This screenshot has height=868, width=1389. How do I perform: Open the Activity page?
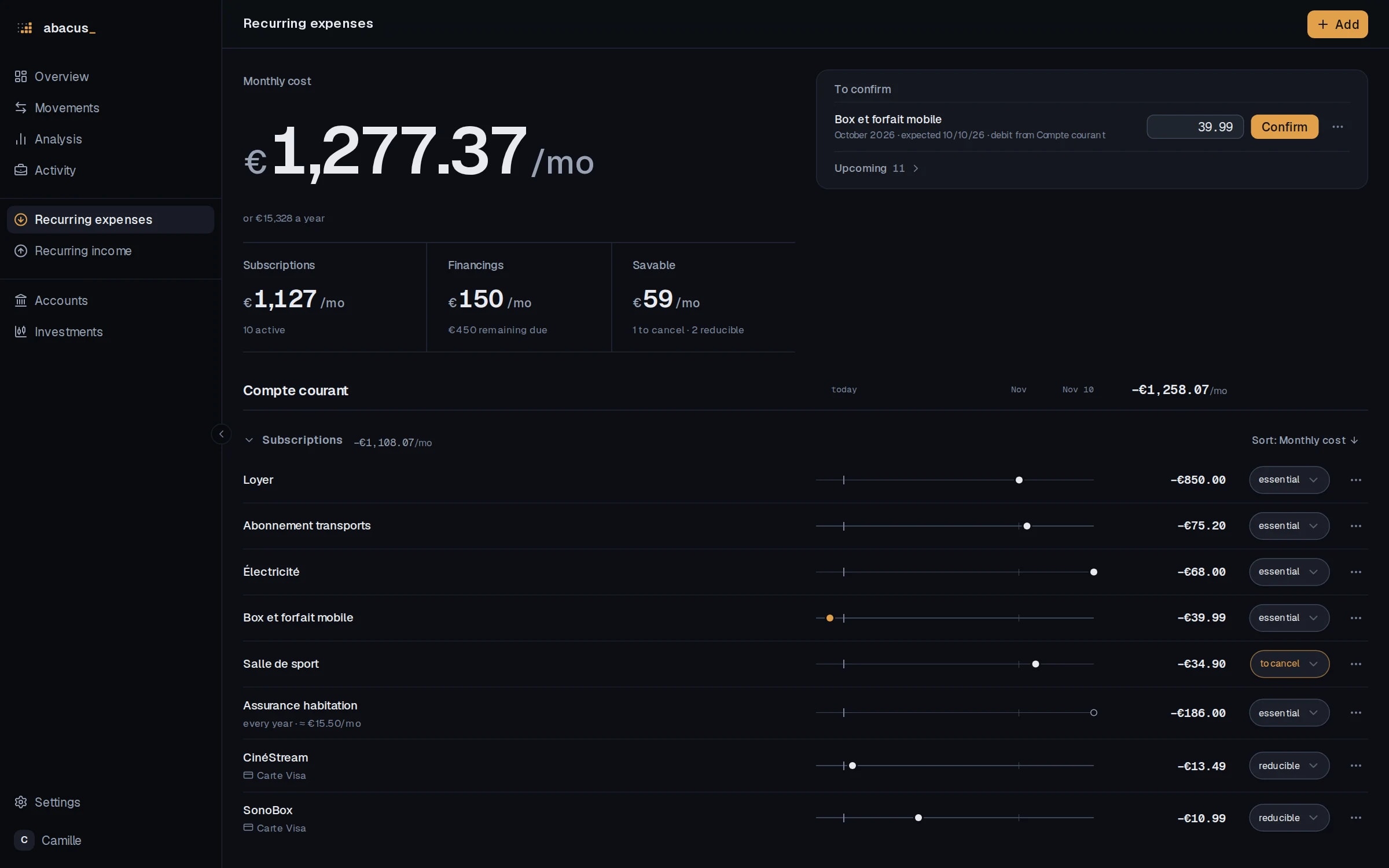coord(111,170)
